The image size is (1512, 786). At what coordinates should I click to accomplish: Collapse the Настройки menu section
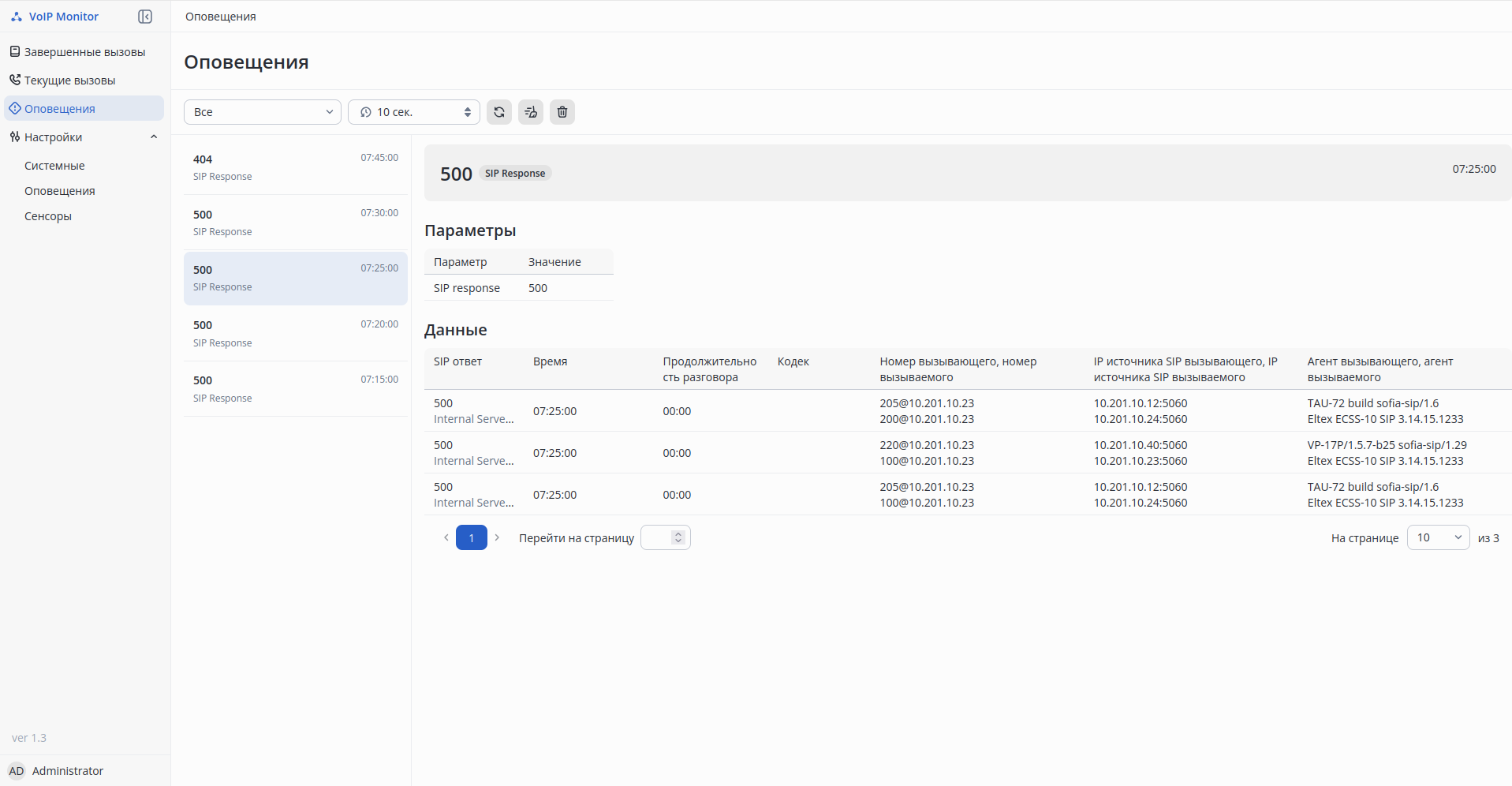pyautogui.click(x=154, y=137)
